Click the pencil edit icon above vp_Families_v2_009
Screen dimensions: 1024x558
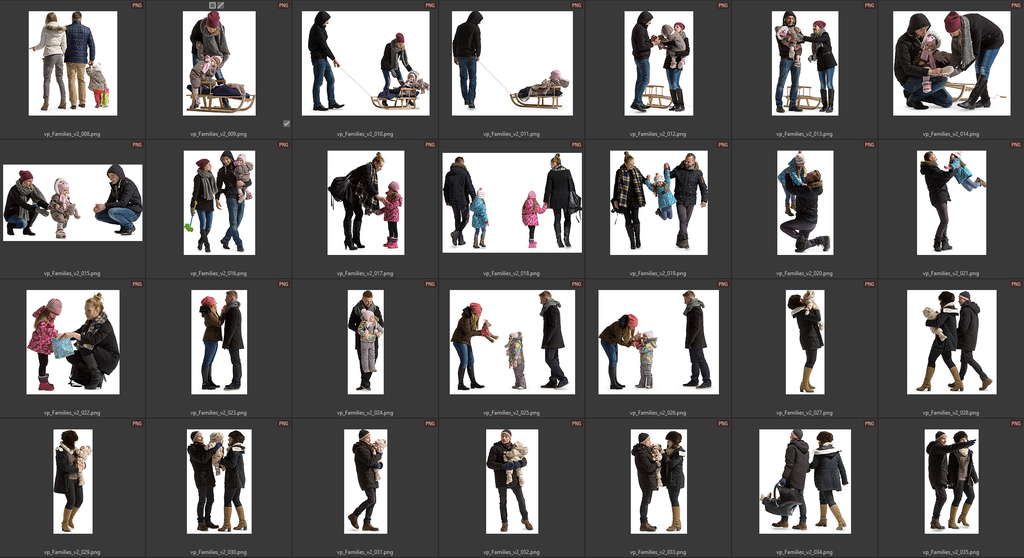click(x=221, y=6)
